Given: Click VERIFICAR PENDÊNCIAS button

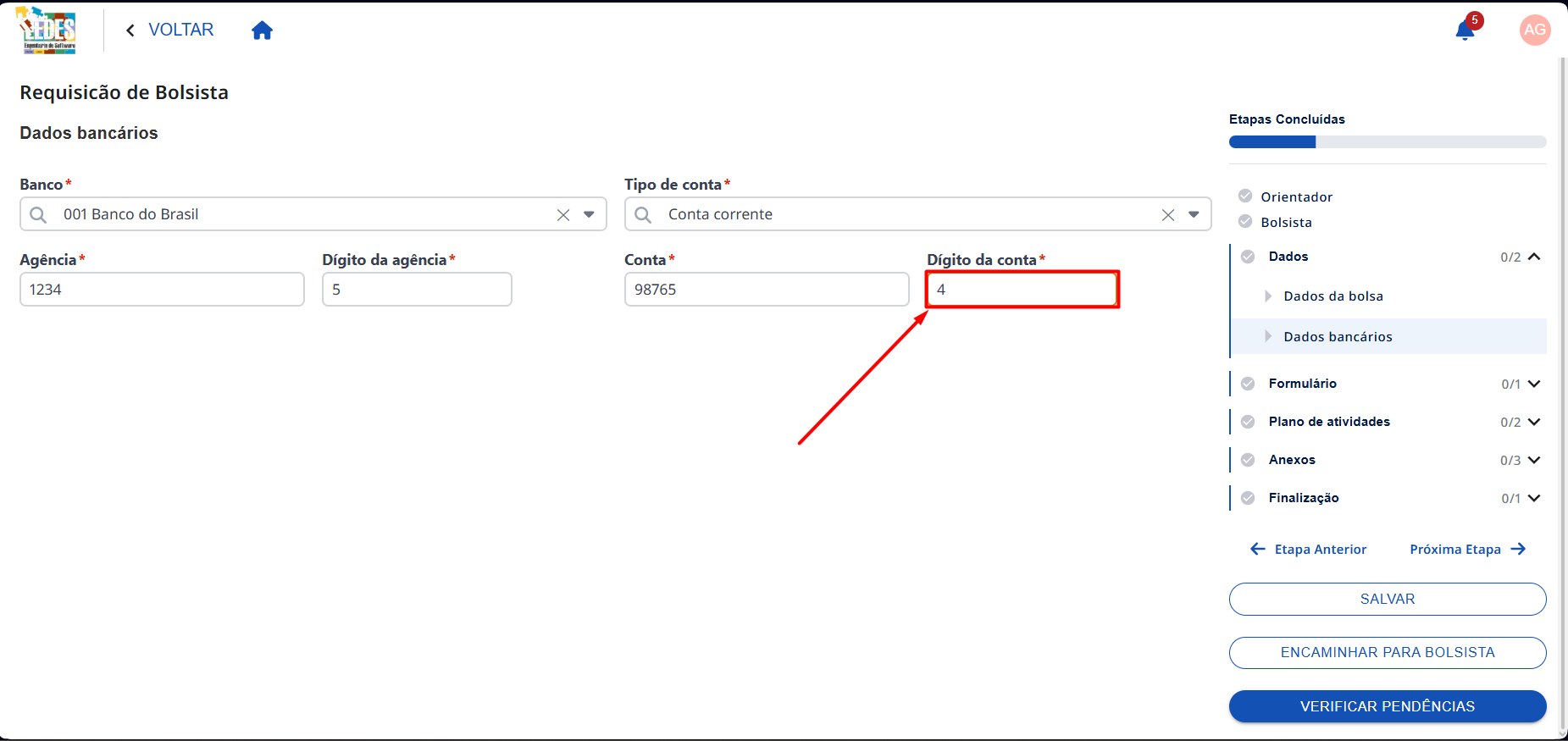Looking at the screenshot, I should 1388,706.
